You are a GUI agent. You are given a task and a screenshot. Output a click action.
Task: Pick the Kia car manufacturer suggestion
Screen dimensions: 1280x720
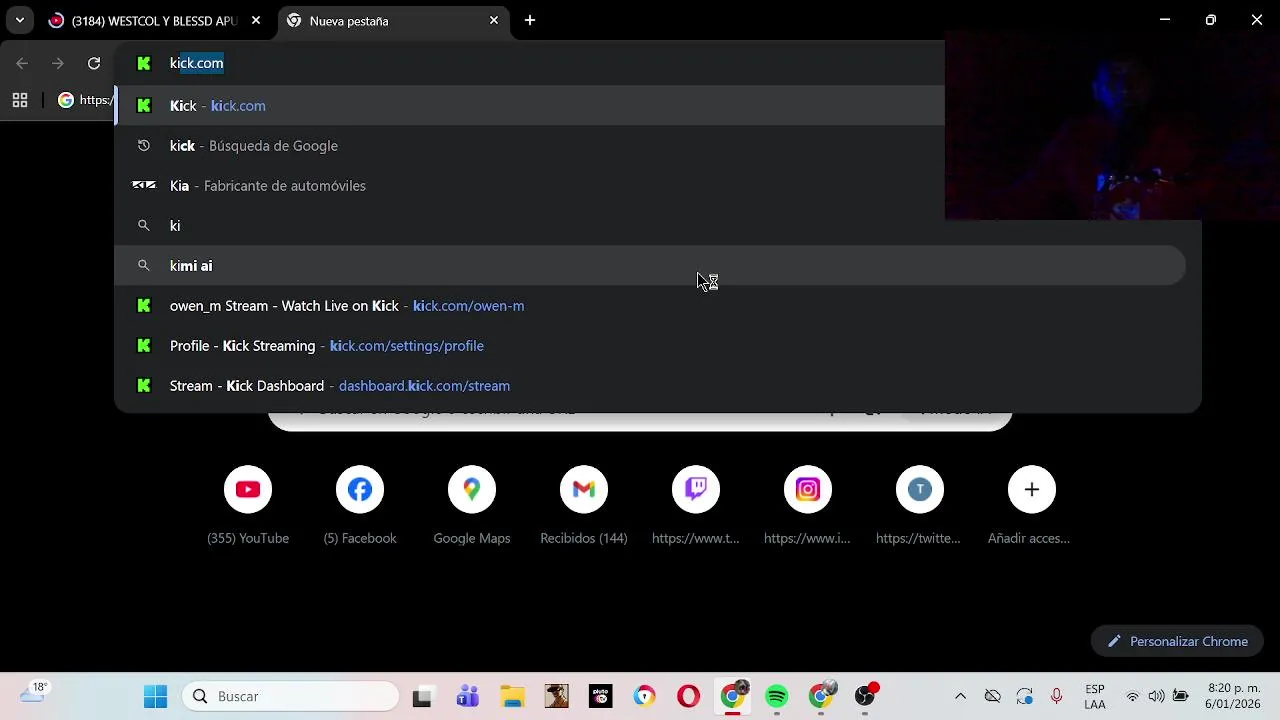(x=530, y=186)
